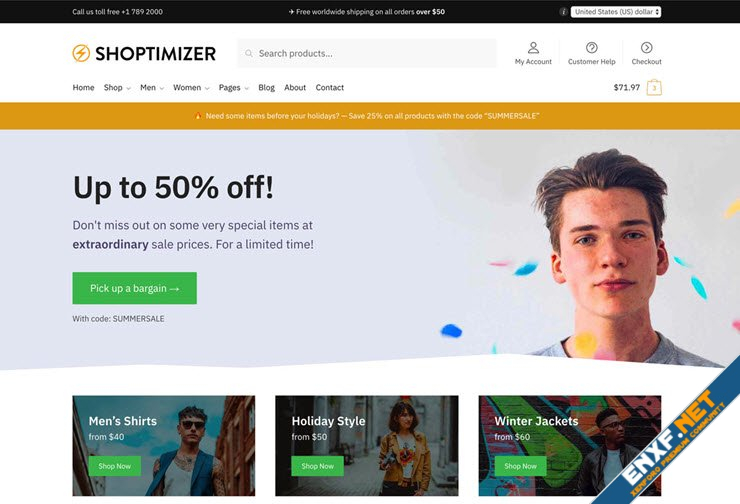Click Shop Now on Men's Shirts
This screenshot has height=504, width=740.
click(115, 466)
